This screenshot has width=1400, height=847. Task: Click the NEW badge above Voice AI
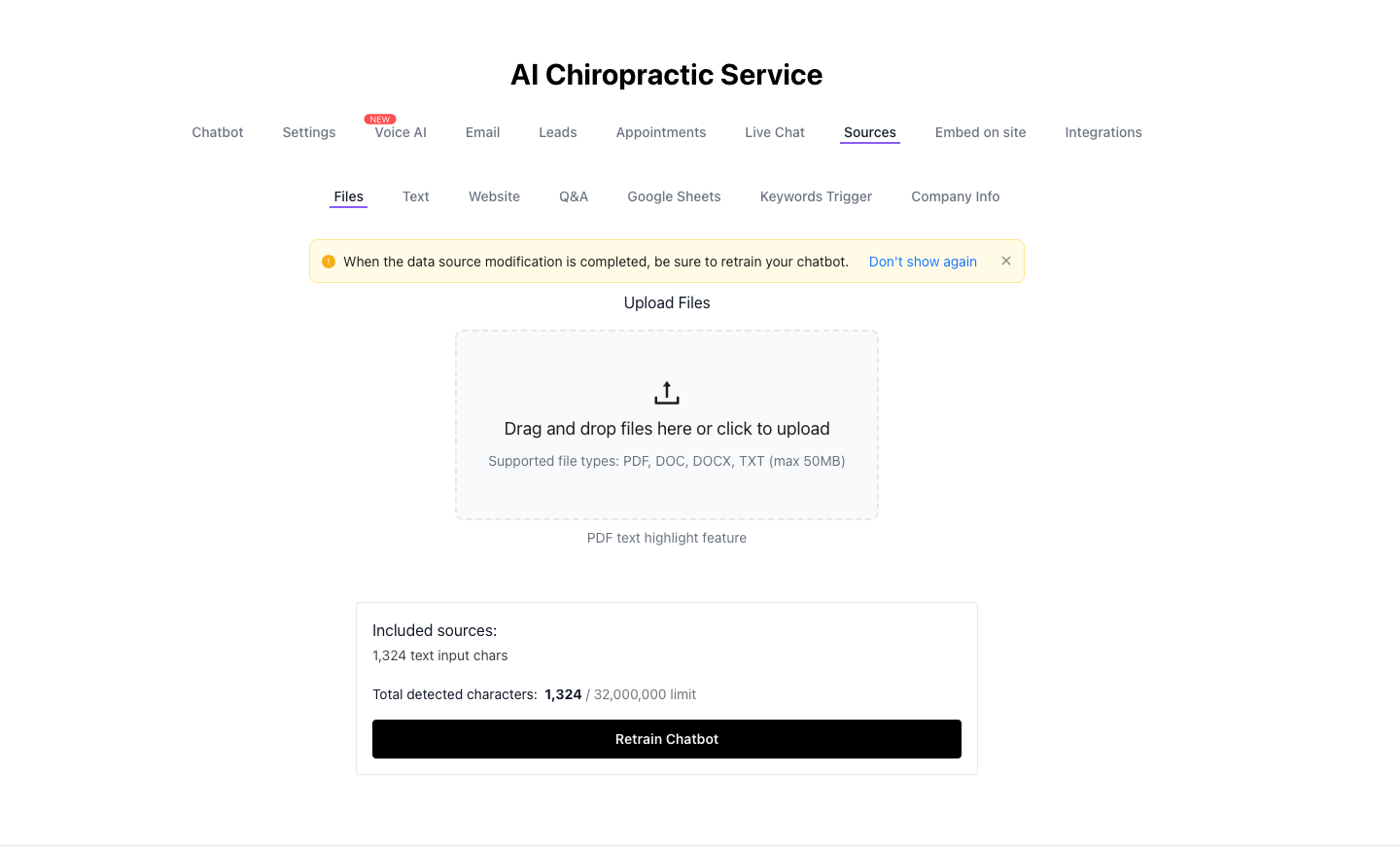[x=379, y=119]
